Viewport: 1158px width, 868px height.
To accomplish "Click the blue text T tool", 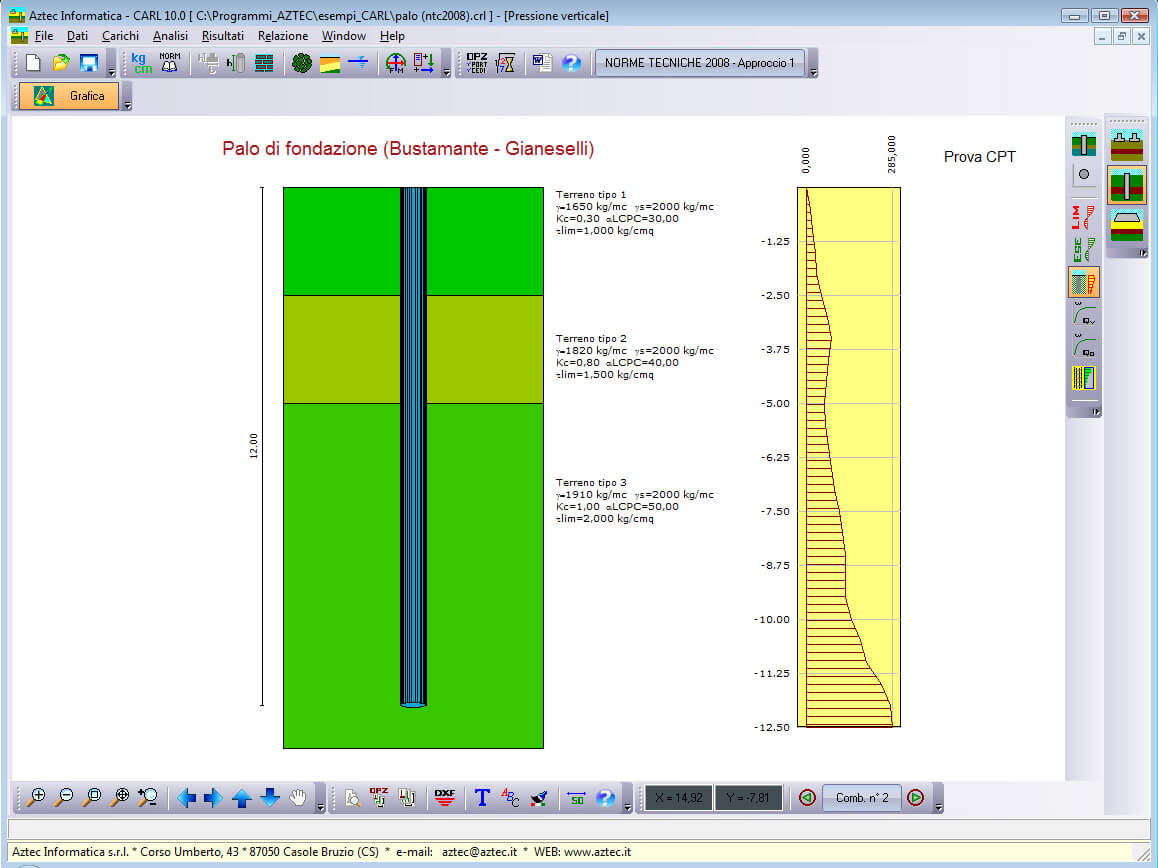I will click(482, 797).
